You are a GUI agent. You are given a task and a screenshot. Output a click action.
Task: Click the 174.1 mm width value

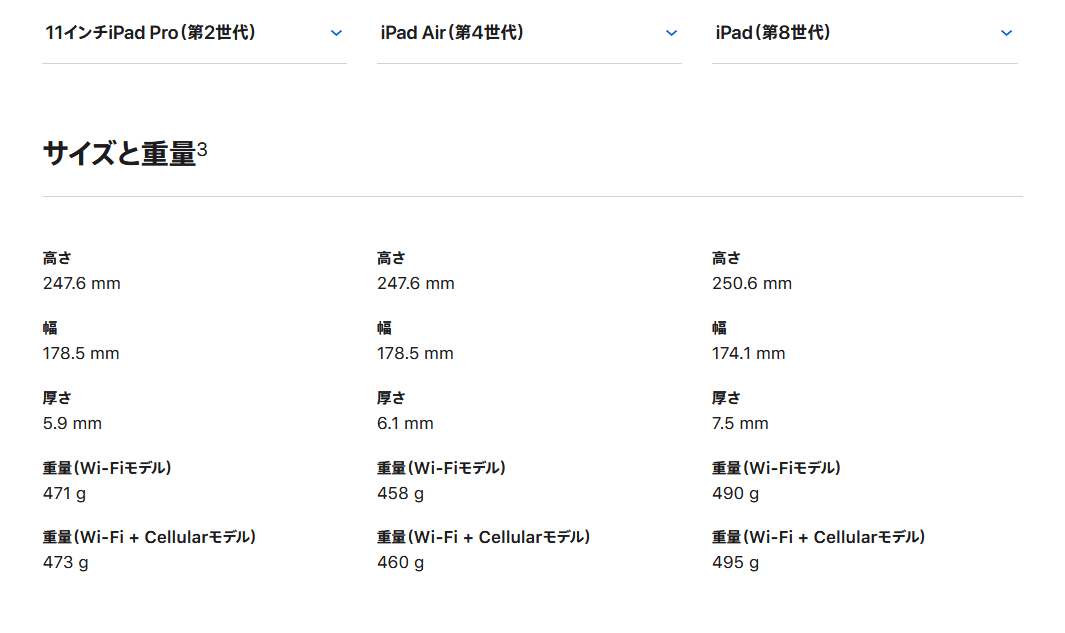[x=748, y=353]
